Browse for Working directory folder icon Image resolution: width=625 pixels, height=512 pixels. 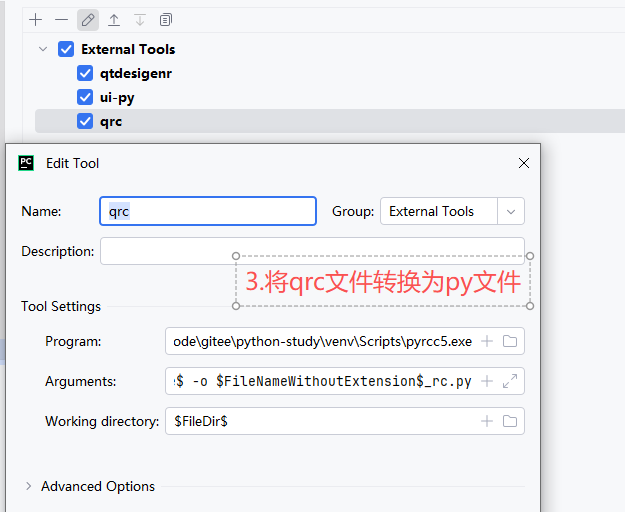coord(510,421)
